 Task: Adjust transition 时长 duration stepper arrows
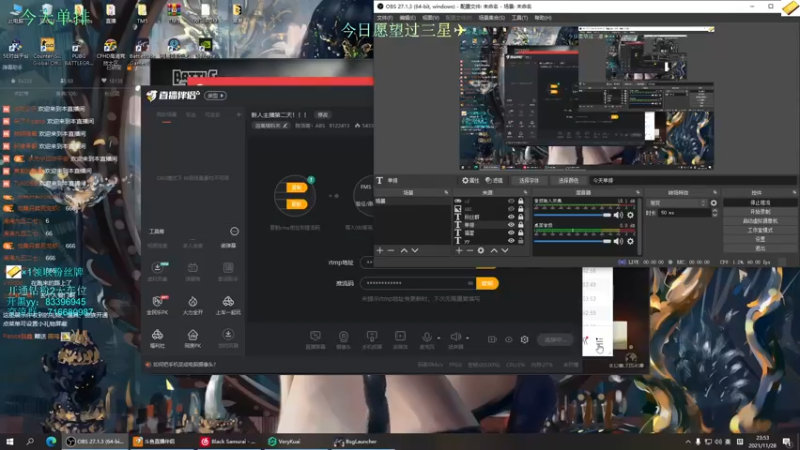click(714, 213)
